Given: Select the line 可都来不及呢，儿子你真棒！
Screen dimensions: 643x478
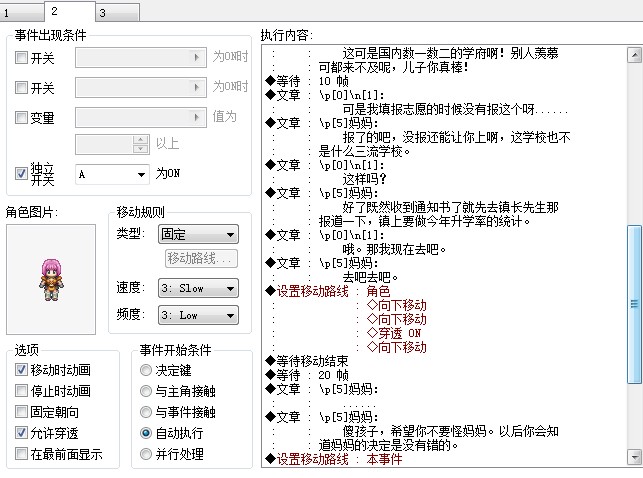Looking at the screenshot, I should pyautogui.click(x=394, y=67).
